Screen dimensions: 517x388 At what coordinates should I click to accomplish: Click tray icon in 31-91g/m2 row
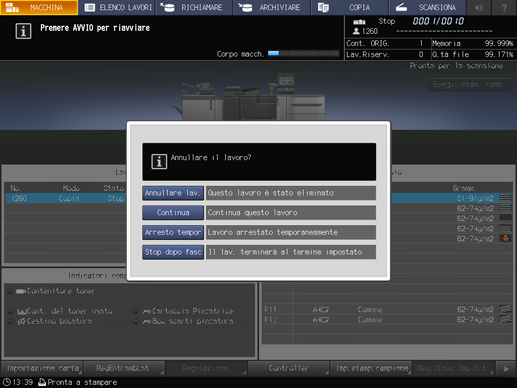point(506,198)
